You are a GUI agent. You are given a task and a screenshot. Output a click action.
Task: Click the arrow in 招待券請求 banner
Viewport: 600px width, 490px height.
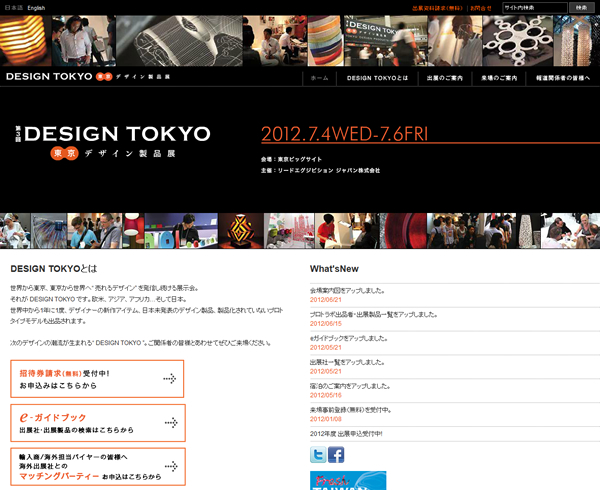tap(169, 379)
